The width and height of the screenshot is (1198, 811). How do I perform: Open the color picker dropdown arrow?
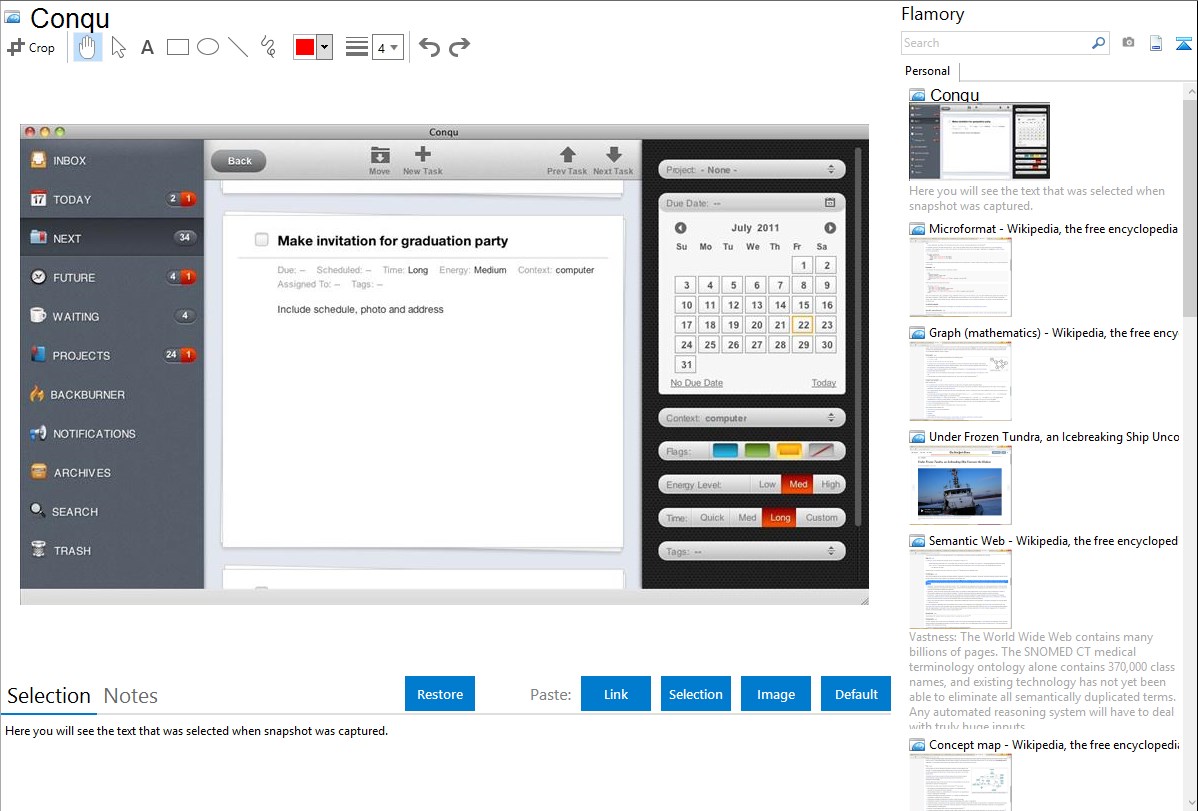325,47
